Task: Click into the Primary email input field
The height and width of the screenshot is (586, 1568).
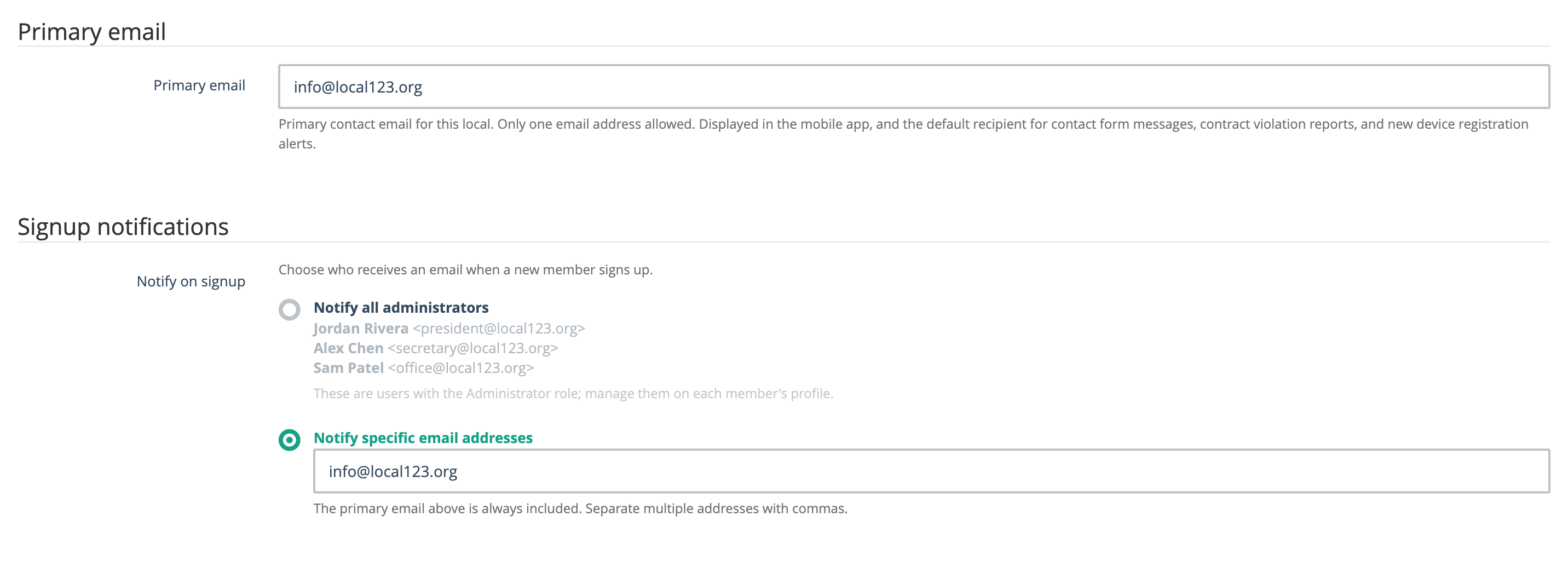Action: [914, 87]
